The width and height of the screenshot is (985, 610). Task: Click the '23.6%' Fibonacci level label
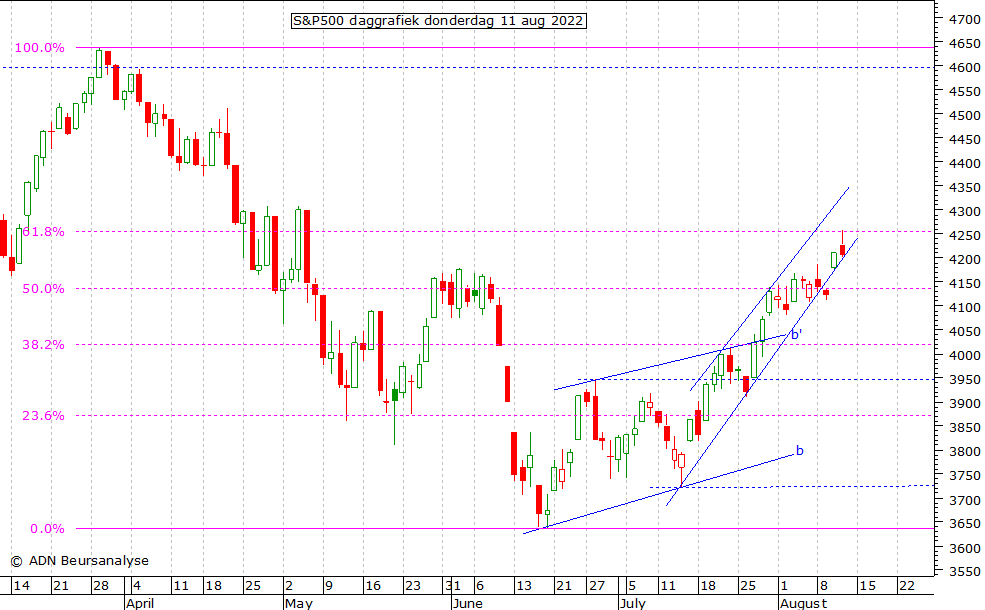[x=43, y=416]
